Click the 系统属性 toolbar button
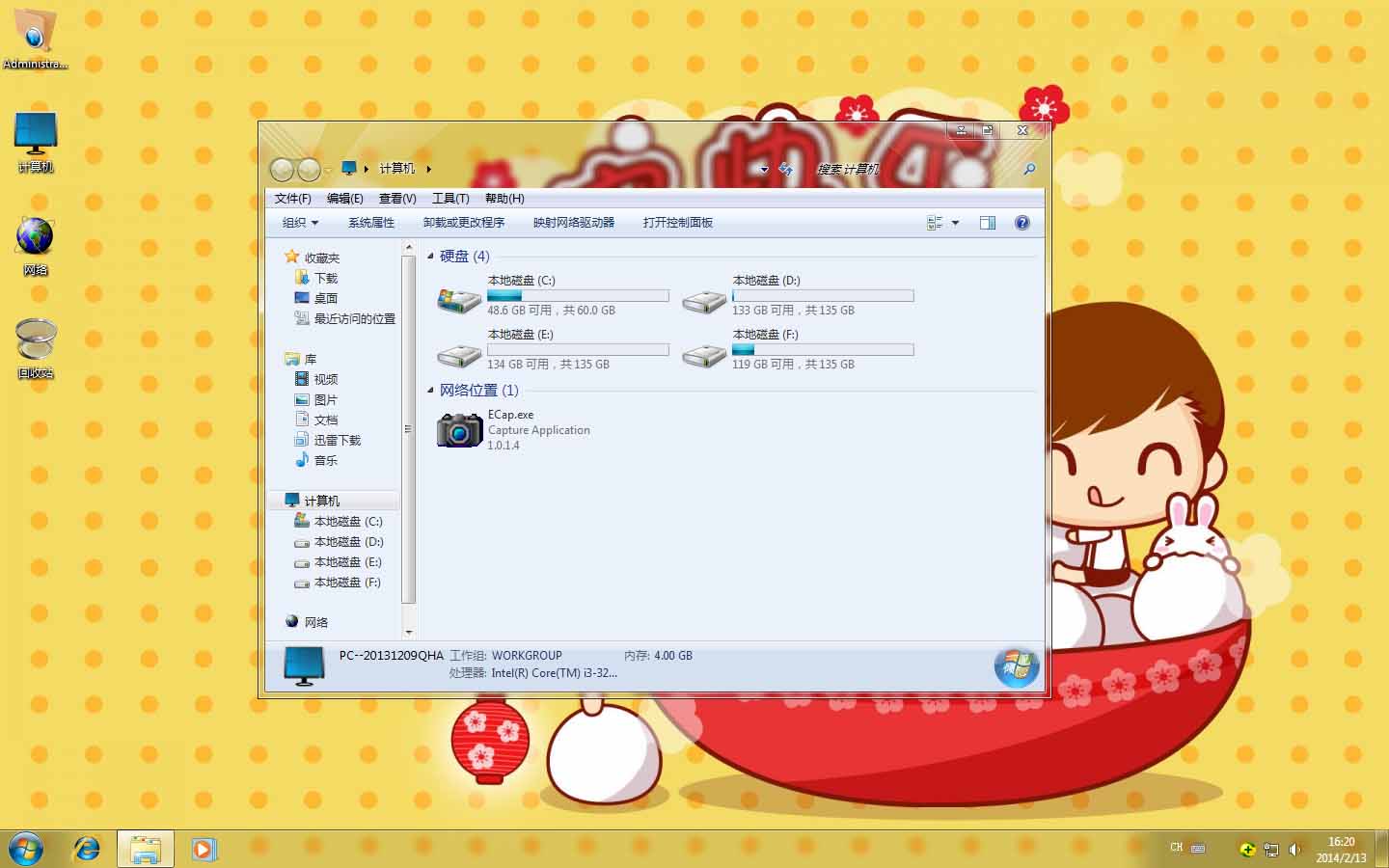 [x=371, y=223]
